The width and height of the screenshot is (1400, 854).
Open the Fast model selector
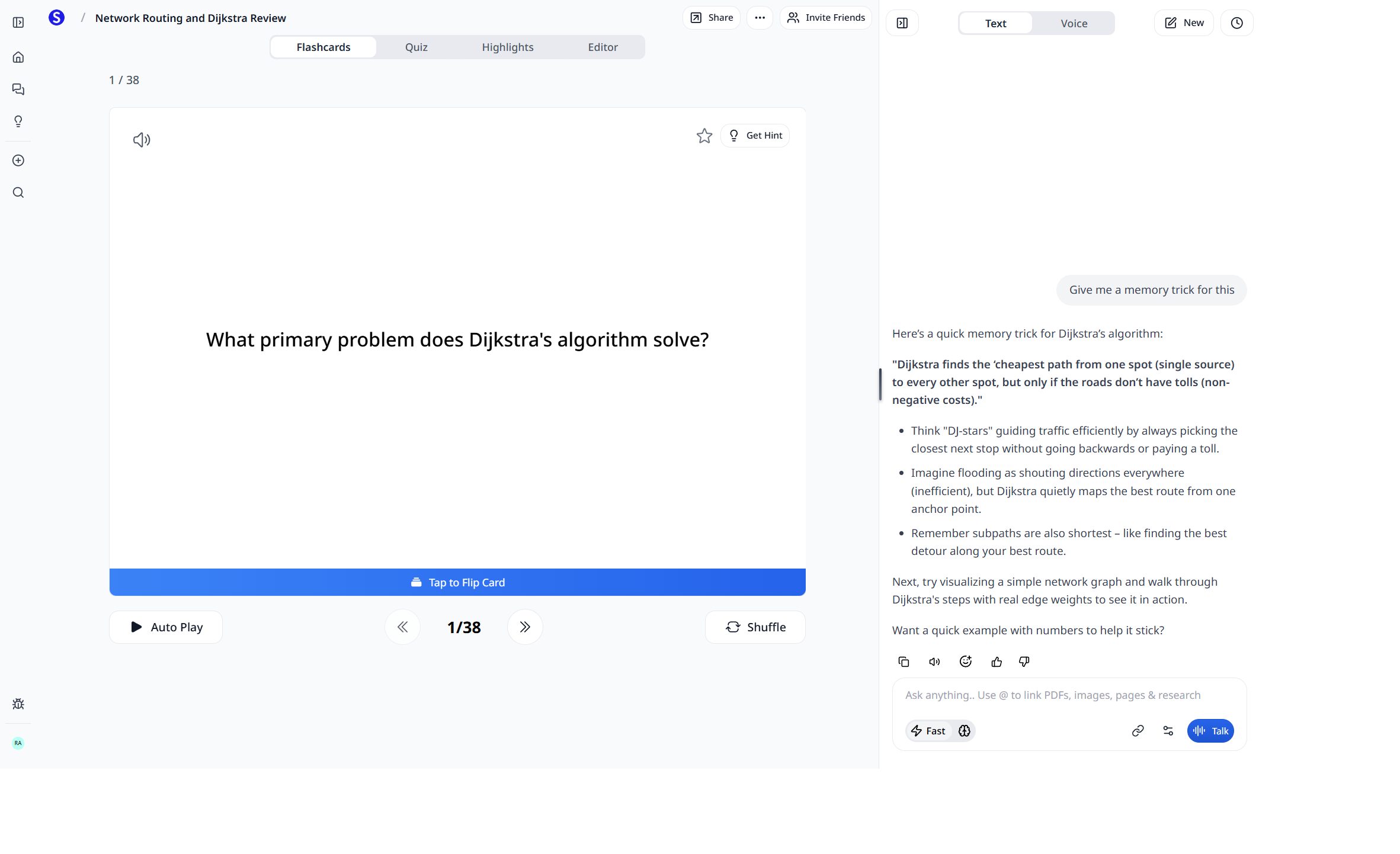click(x=928, y=731)
